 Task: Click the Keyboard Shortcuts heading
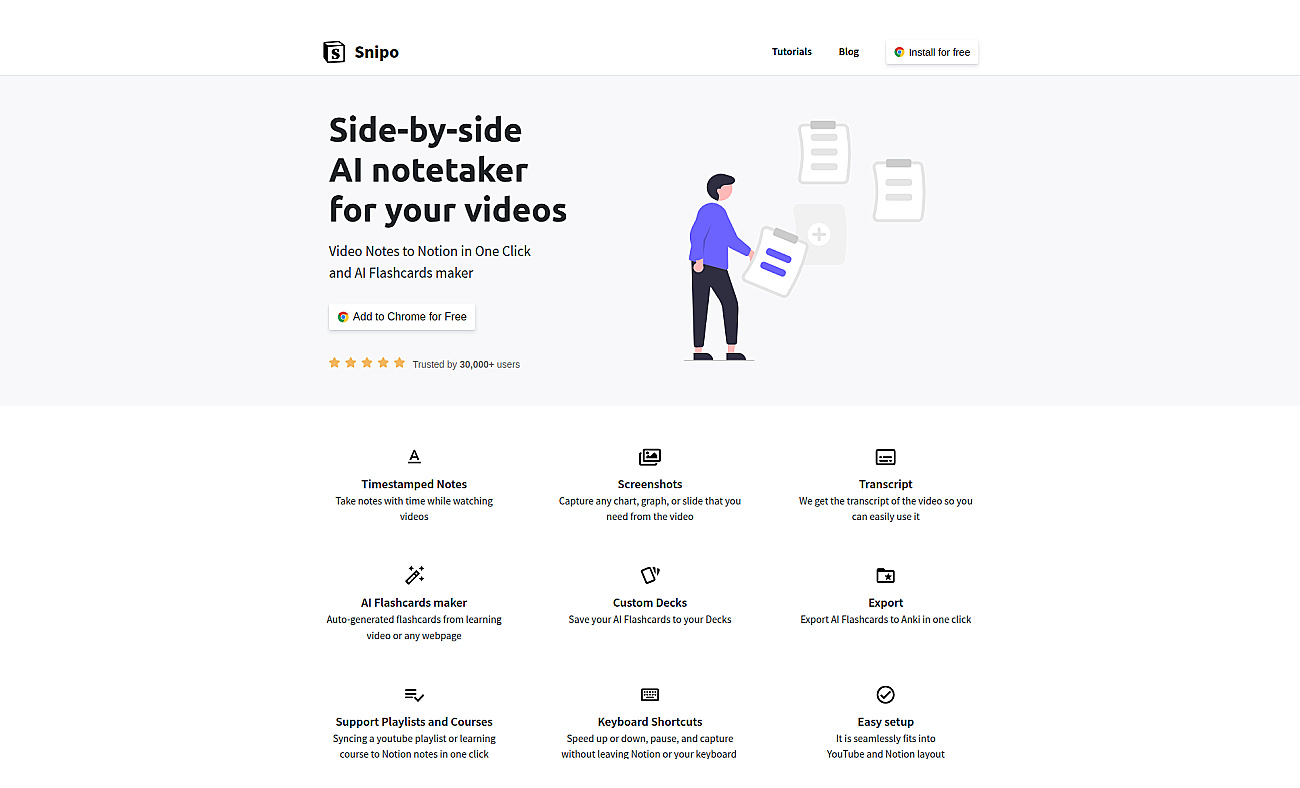point(650,722)
